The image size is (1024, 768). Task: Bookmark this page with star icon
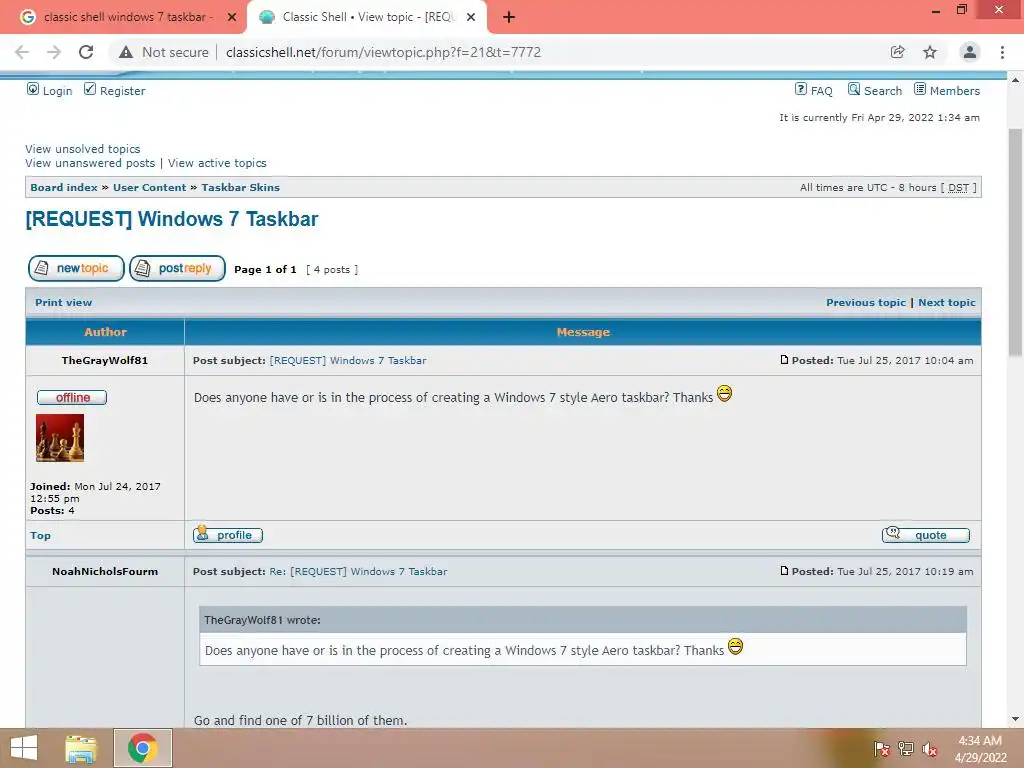tap(930, 52)
